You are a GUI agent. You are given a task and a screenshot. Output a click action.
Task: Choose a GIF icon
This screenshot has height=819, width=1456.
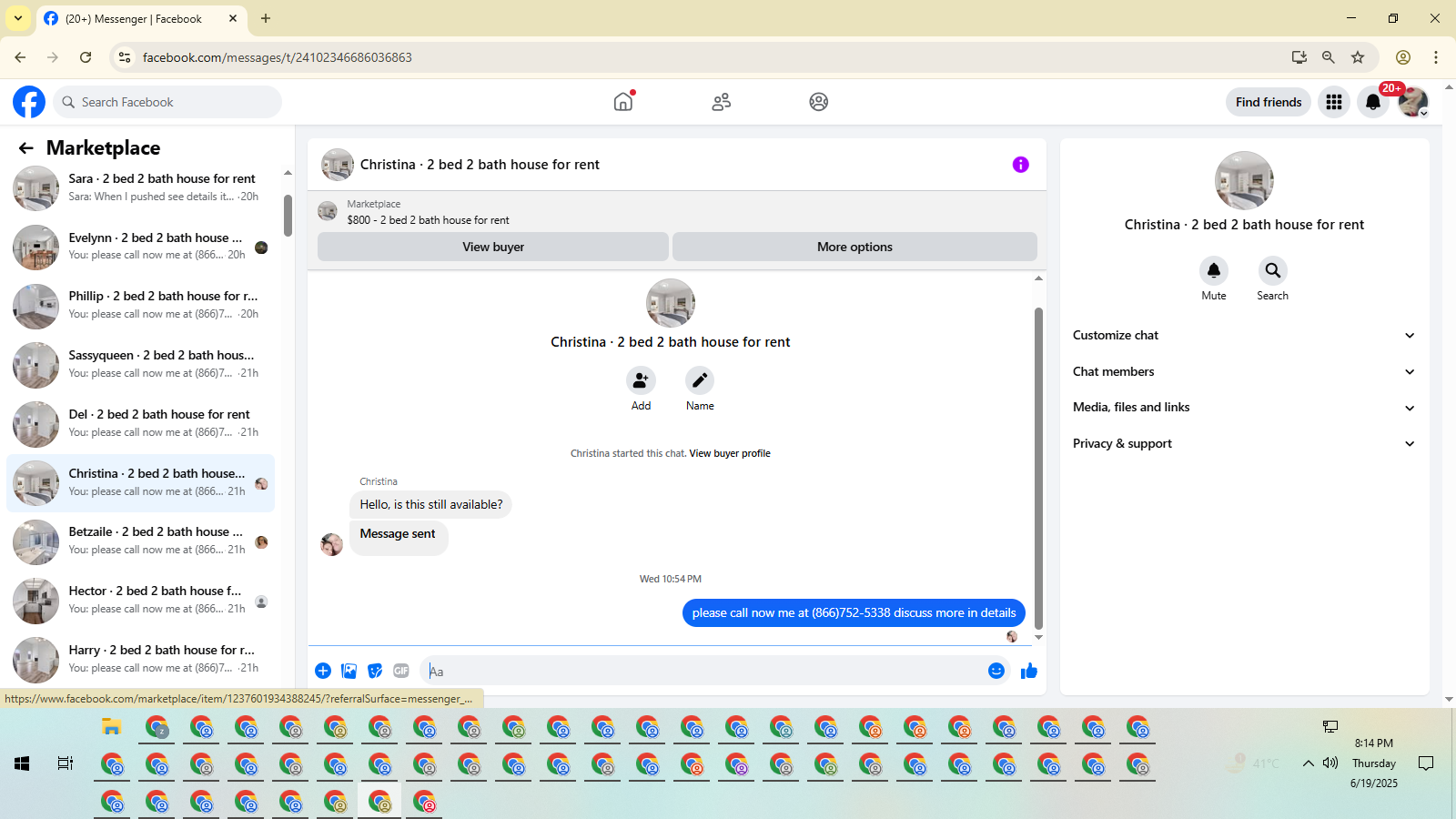point(401,671)
